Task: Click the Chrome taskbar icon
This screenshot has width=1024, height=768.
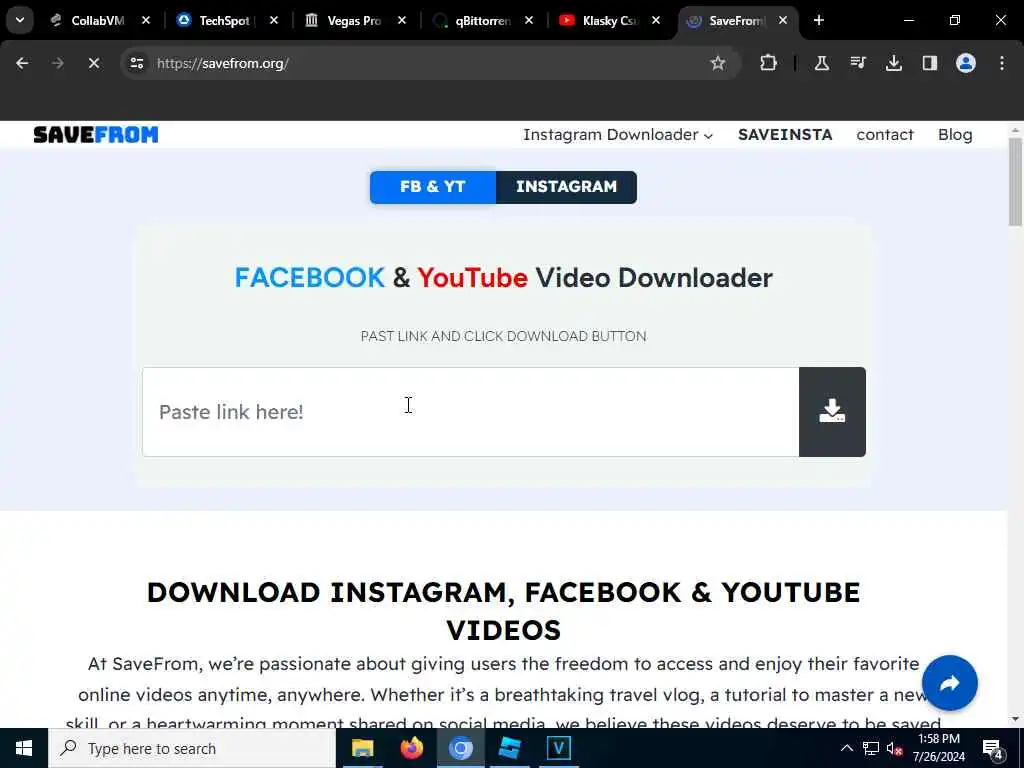Action: tap(460, 748)
